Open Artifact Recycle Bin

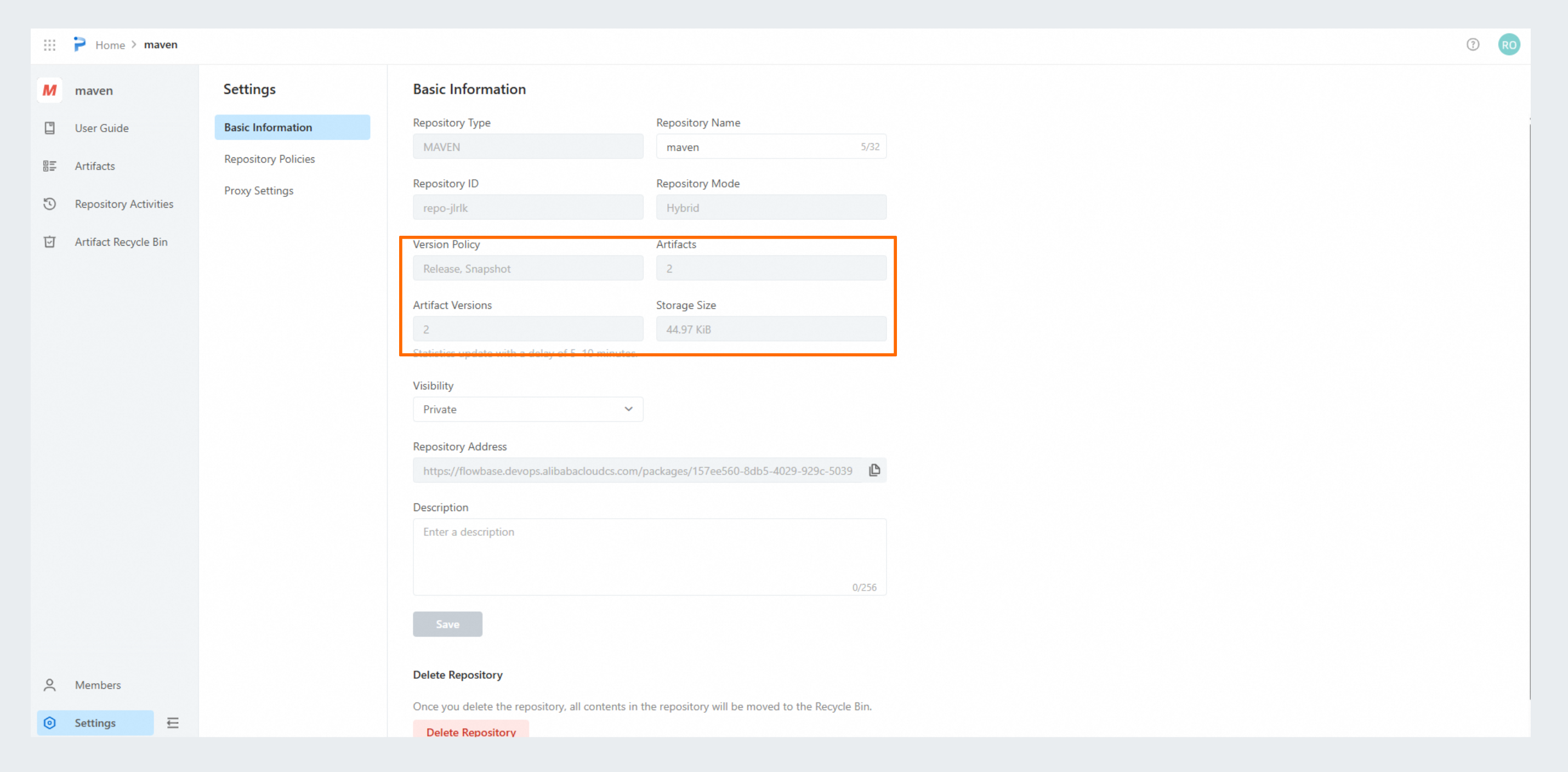121,242
